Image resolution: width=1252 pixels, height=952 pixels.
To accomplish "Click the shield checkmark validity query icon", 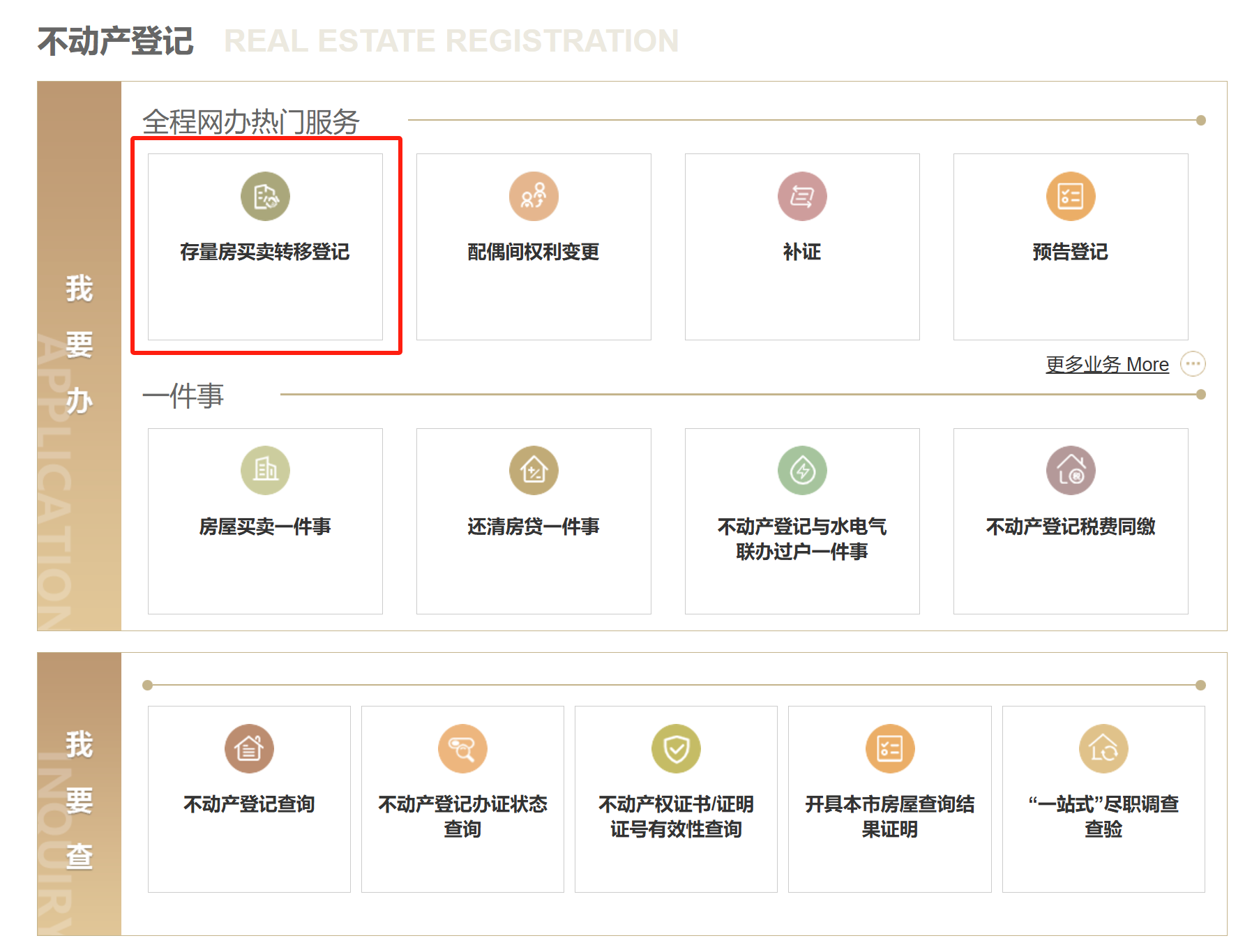I will (x=676, y=749).
